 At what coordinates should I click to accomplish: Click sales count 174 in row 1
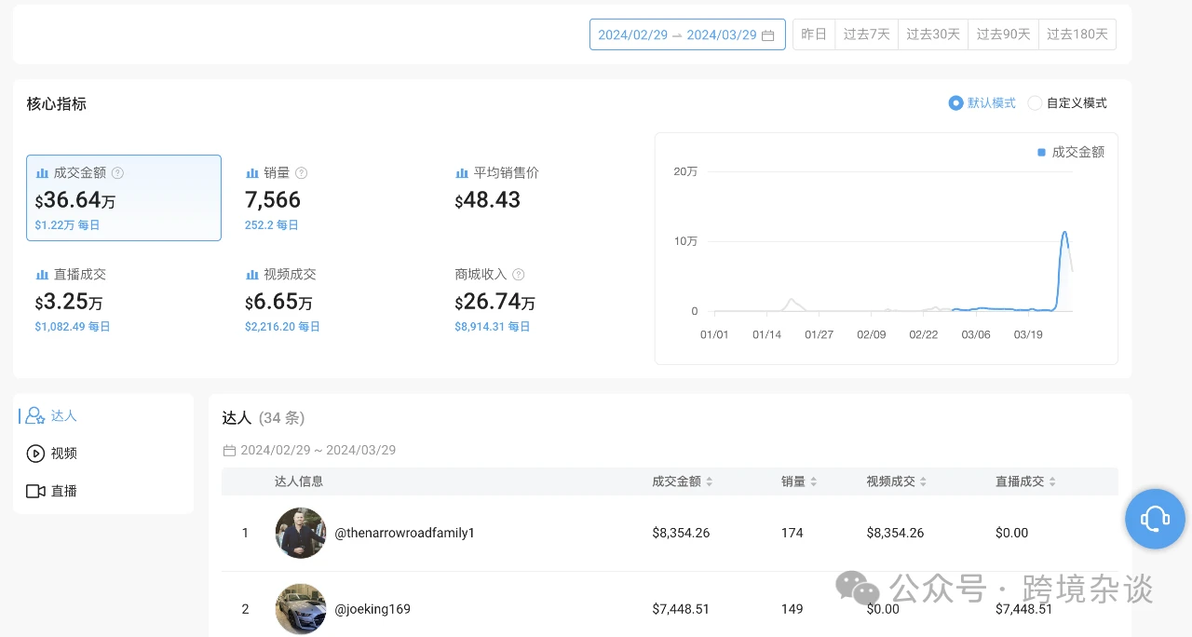click(792, 533)
